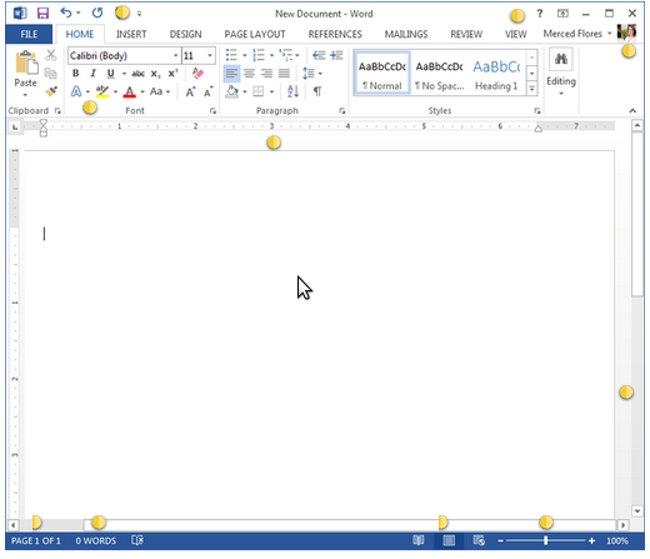Click the user account picture
The width and height of the screenshot is (650, 559).
626,32
